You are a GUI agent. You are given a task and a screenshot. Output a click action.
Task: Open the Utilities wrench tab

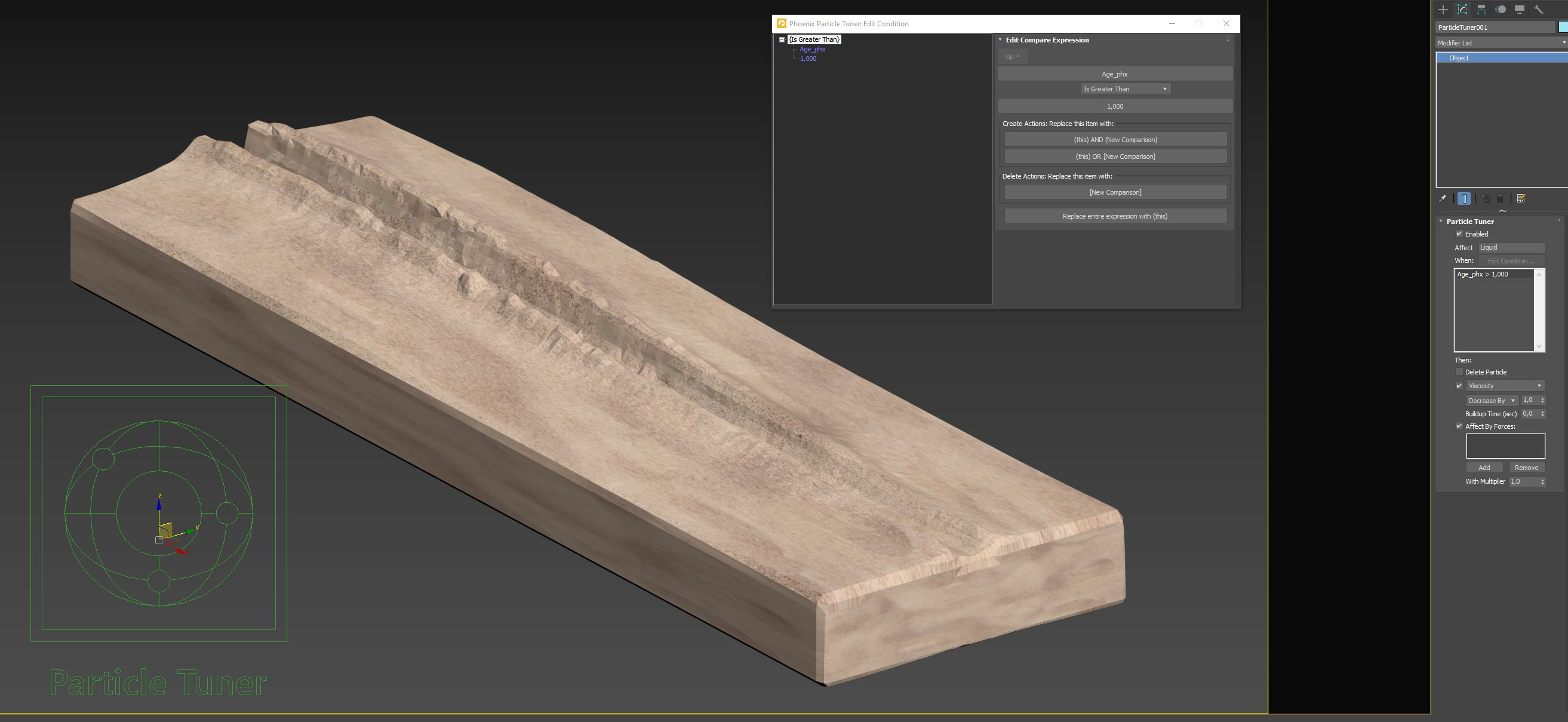pos(1538,9)
